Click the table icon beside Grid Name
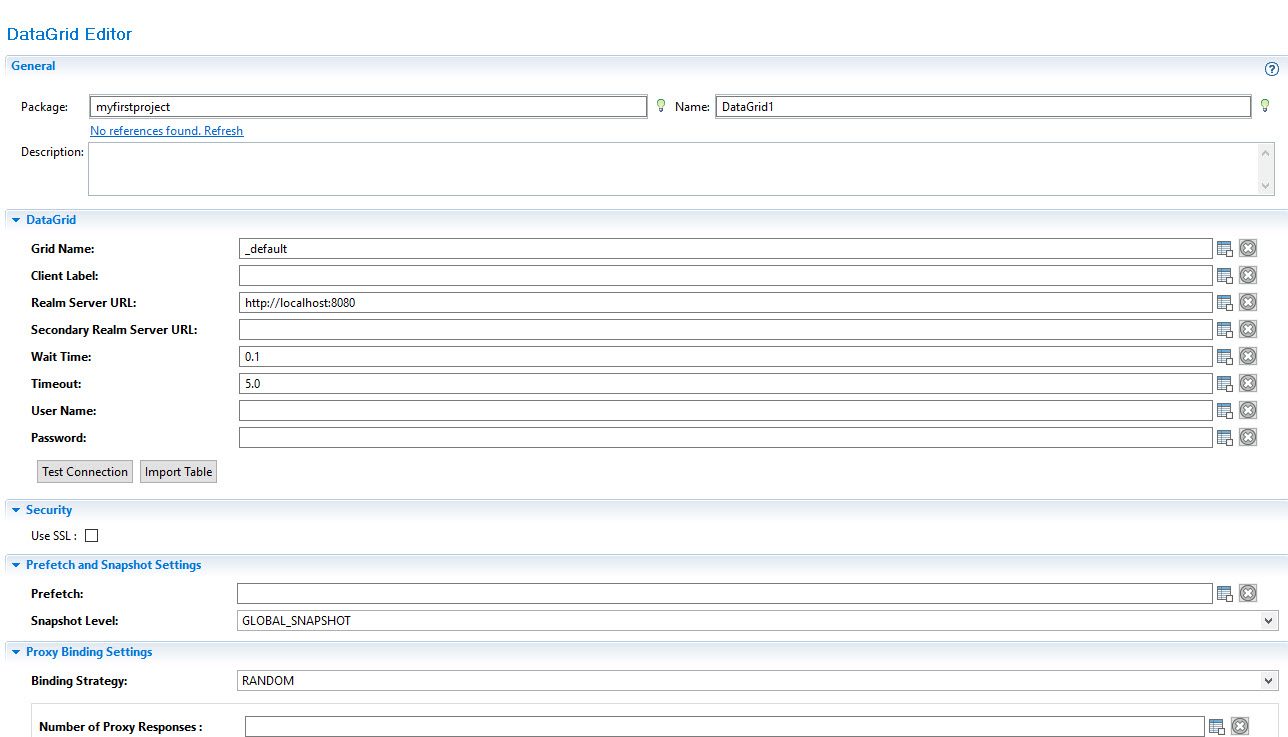Viewport: 1288px width, 737px height. 1225,249
